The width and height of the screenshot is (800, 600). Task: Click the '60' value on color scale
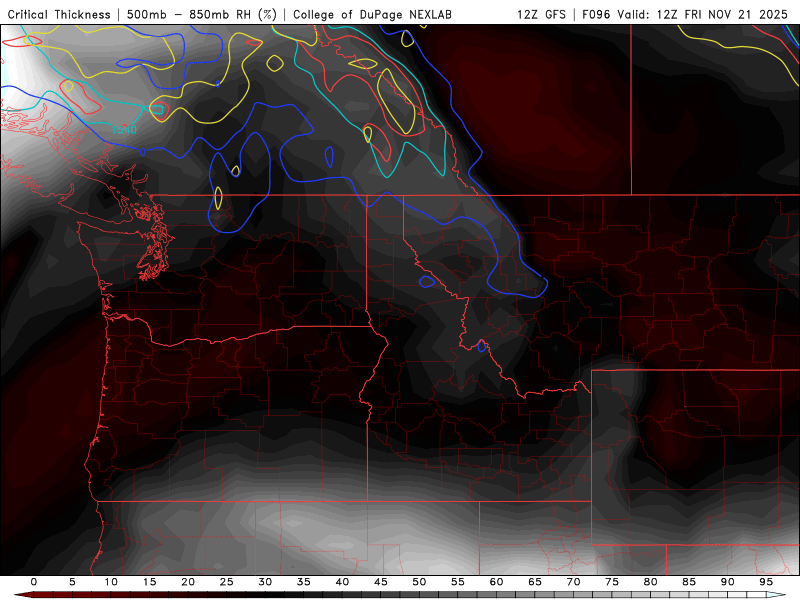[x=496, y=582]
